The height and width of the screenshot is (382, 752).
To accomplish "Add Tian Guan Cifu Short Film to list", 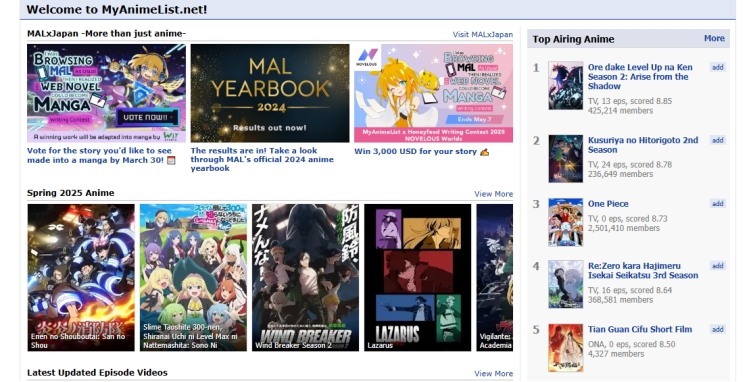I will pyautogui.click(x=717, y=329).
